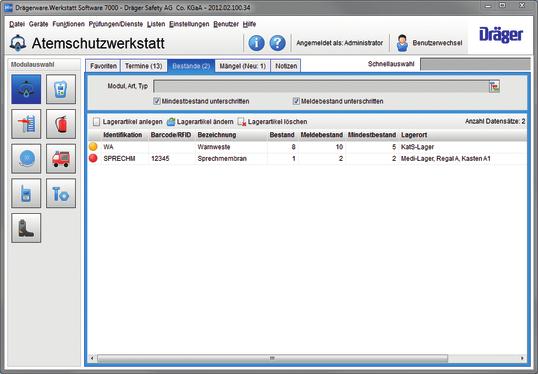Click the Atemschutzwerkstatt mask logo icon
This screenshot has width=538, height=374.
click(18, 43)
